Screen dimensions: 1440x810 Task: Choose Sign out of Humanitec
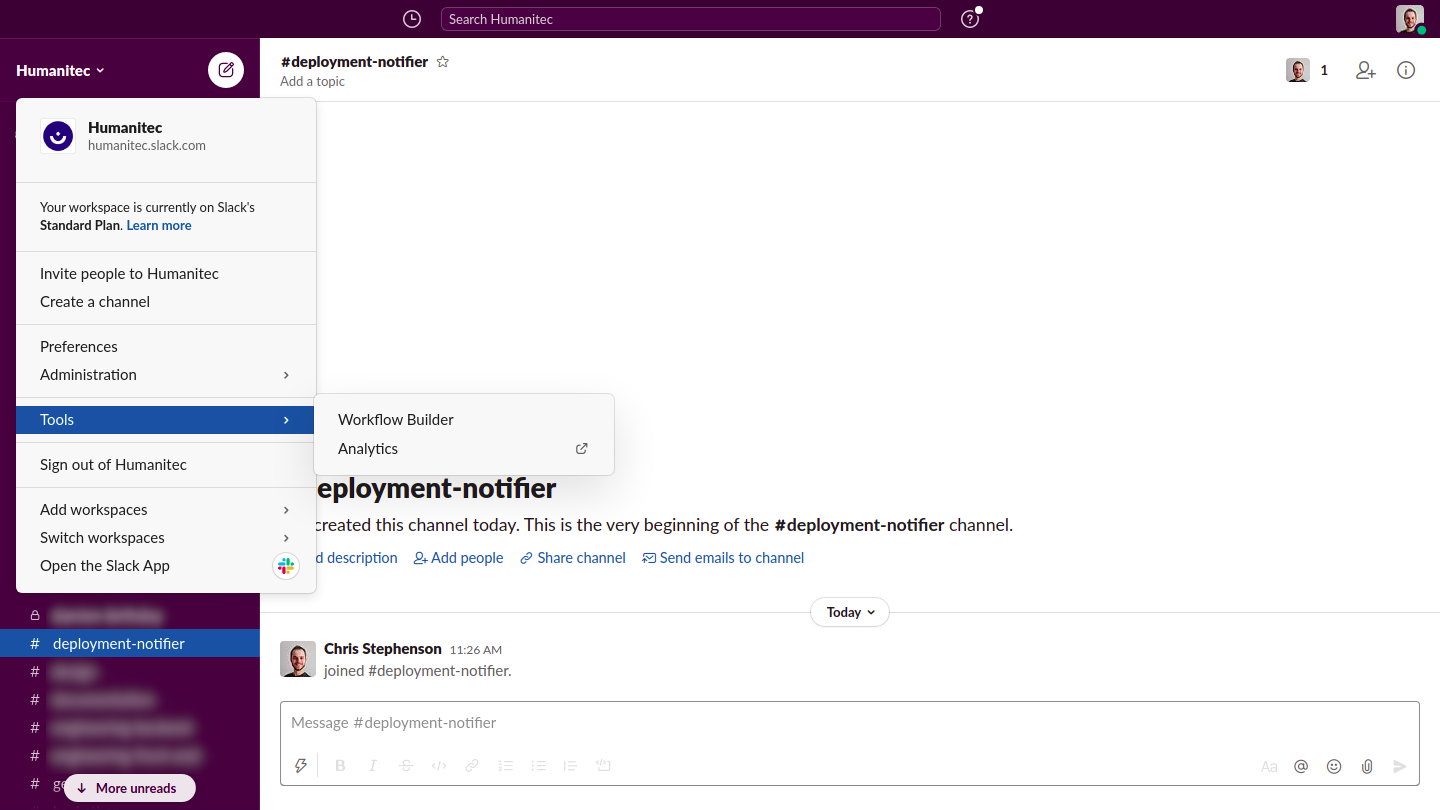[x=166, y=465]
